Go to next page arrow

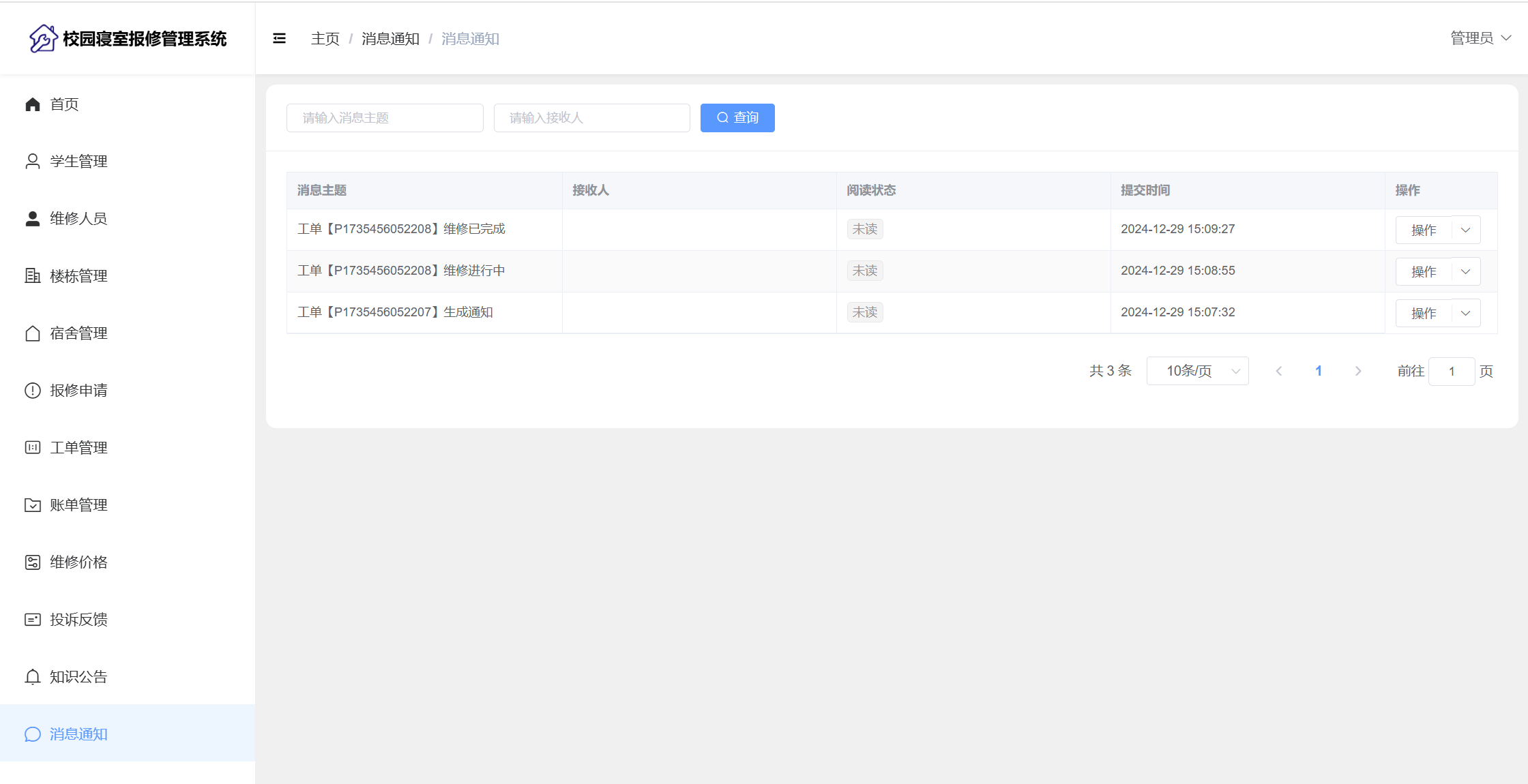click(x=1358, y=371)
